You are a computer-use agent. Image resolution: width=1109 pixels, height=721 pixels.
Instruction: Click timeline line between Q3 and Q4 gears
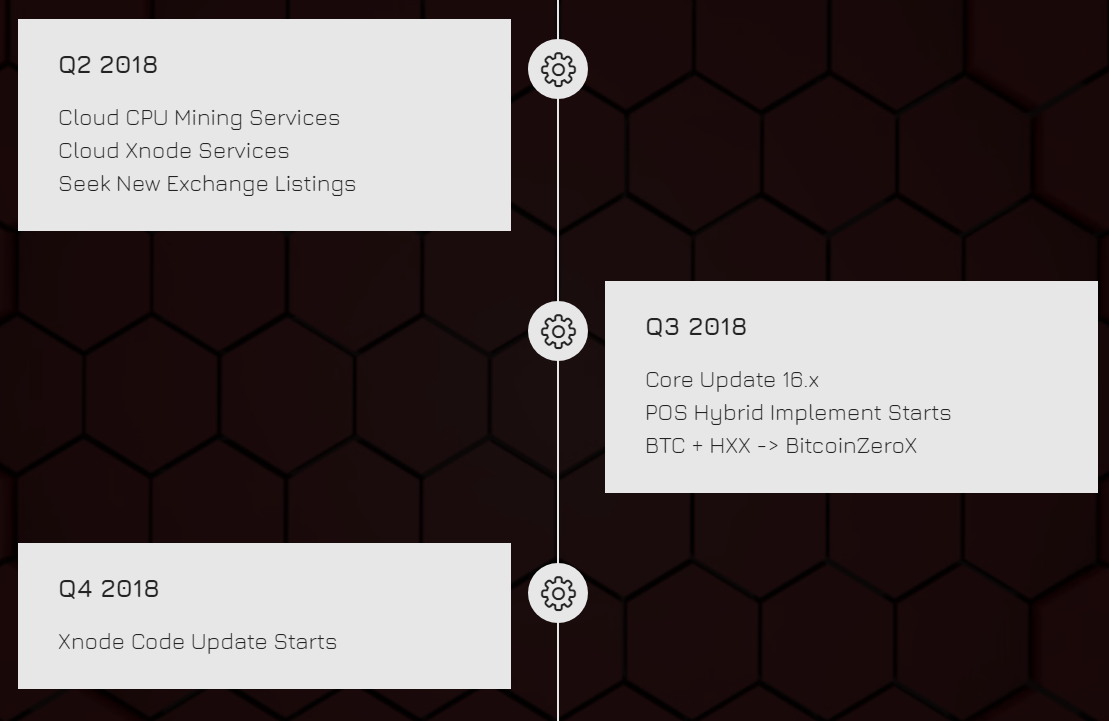(x=558, y=462)
